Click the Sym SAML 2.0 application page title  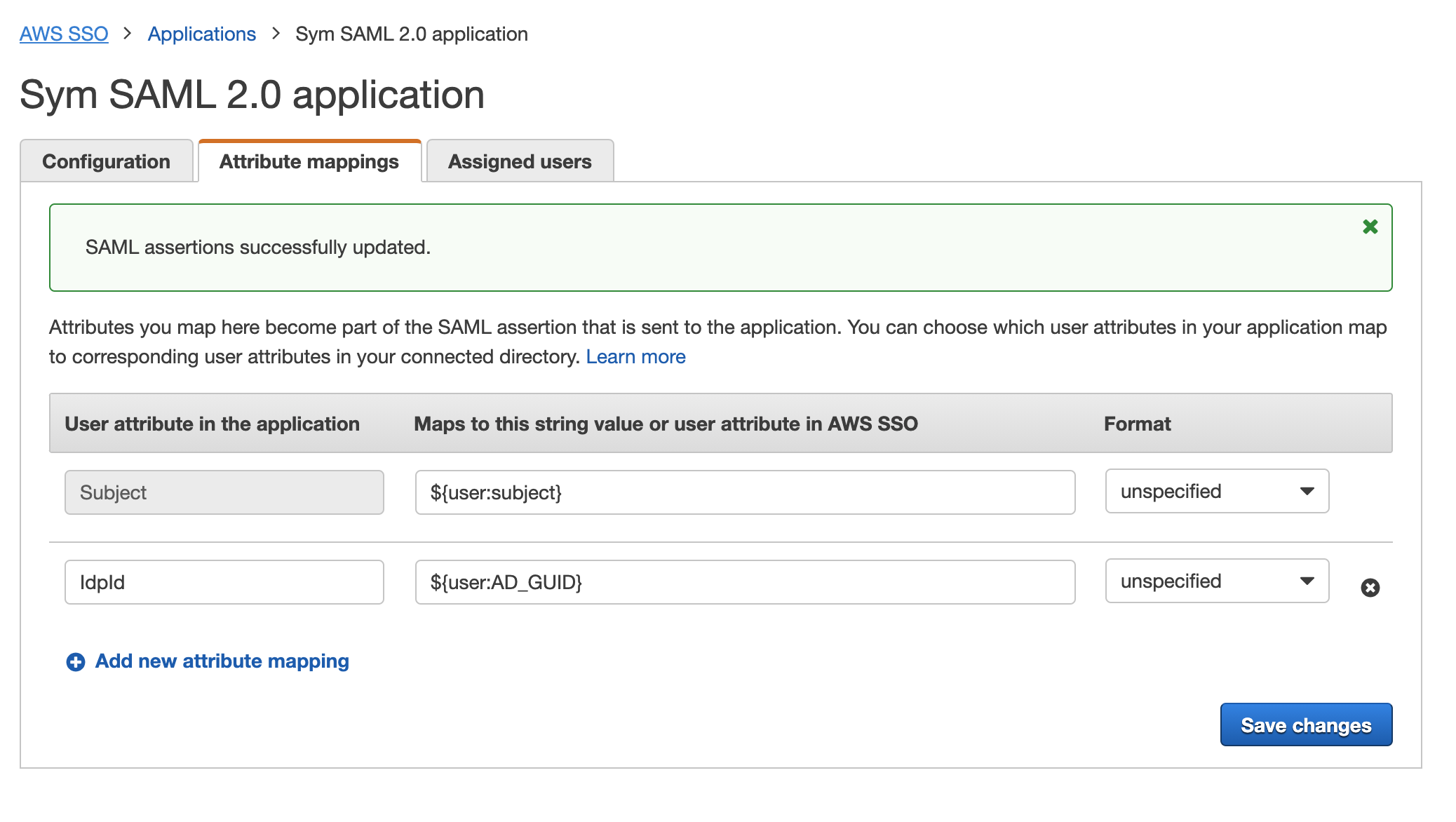pos(252,95)
